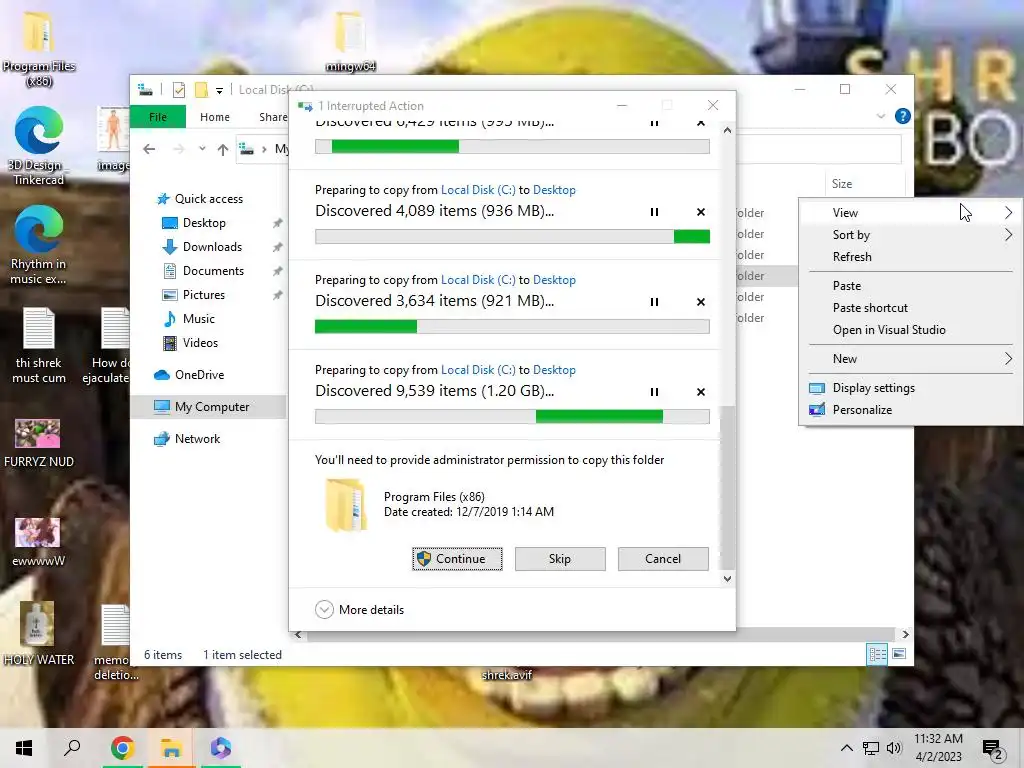Click the copy dialog scroll down arrow
Image resolution: width=1024 pixels, height=768 pixels.
point(728,579)
